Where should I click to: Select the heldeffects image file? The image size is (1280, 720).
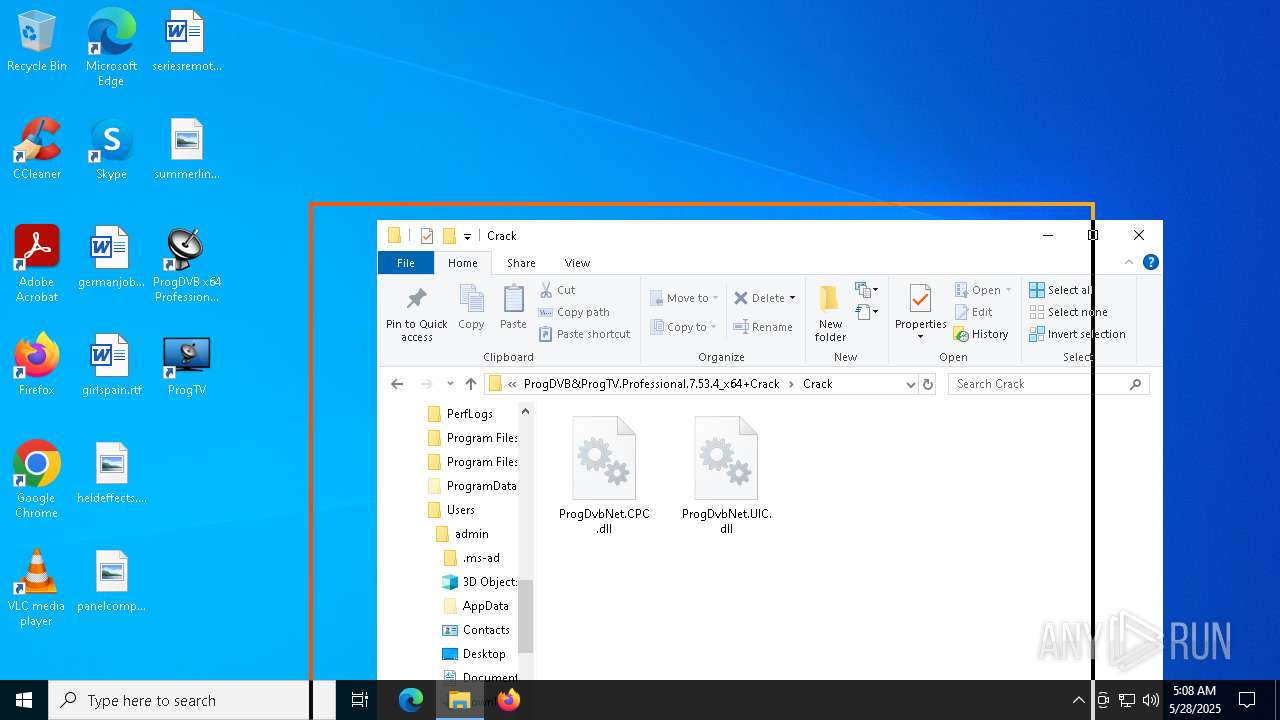click(x=111, y=473)
